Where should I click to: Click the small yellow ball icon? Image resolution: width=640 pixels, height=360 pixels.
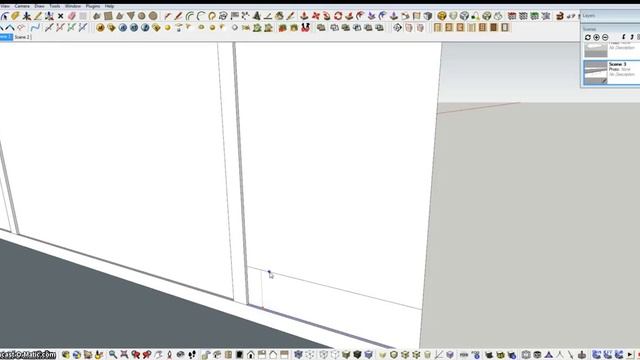[167, 28]
